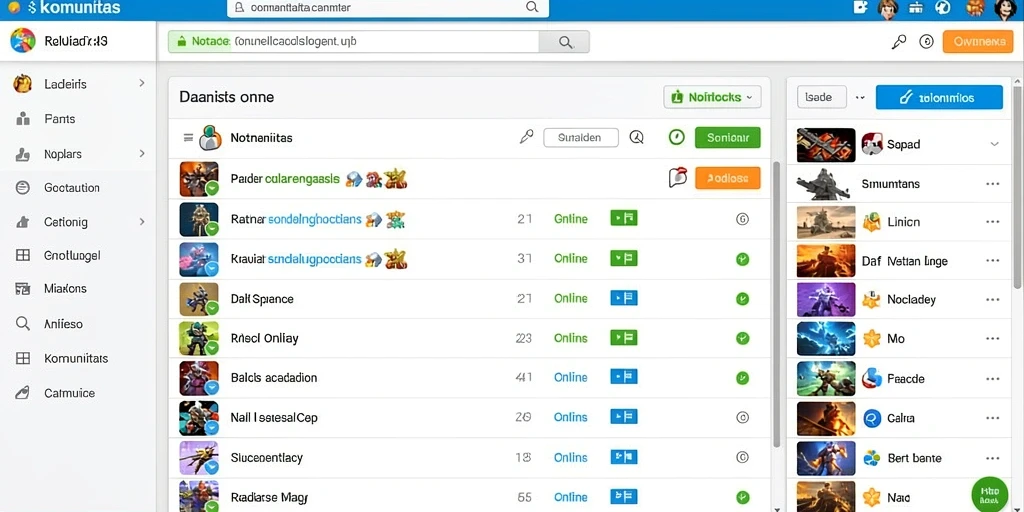
Task: Toggle the status circle in Ratner row
Action: click(x=742, y=219)
